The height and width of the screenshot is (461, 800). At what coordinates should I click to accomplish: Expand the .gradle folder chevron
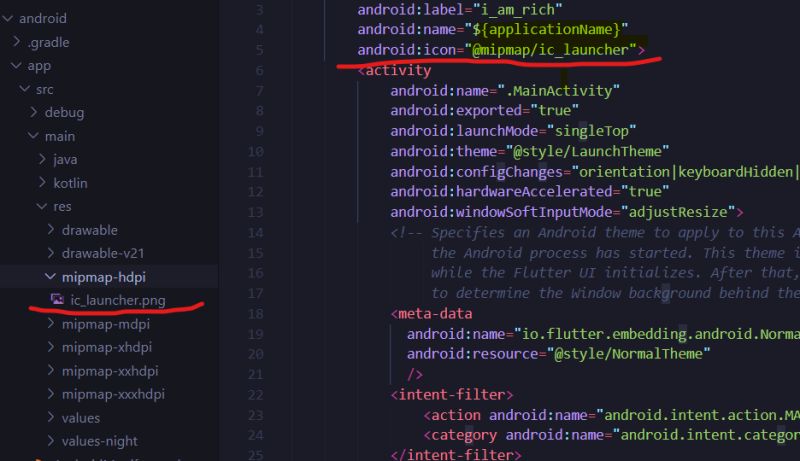(16, 41)
